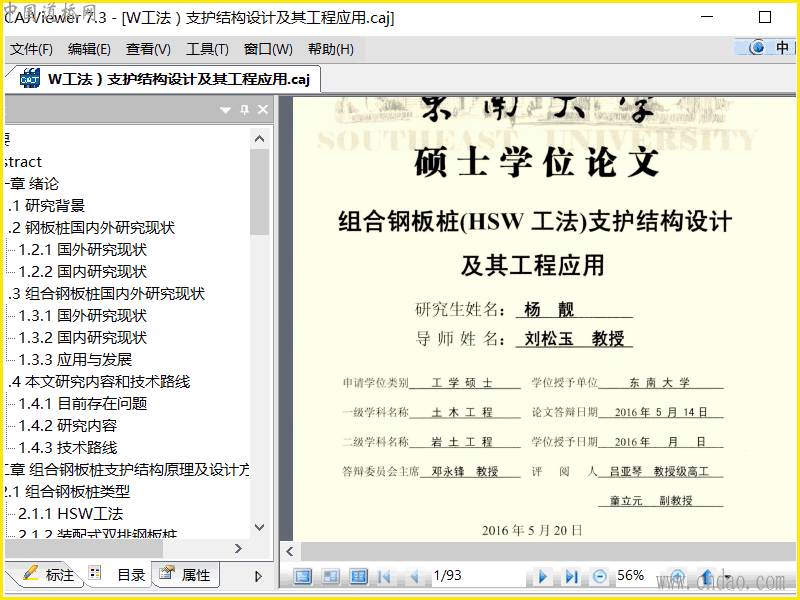Screen dimensions: 800x600
Task: Open side panel options dropdown arrow
Action: click(225, 110)
